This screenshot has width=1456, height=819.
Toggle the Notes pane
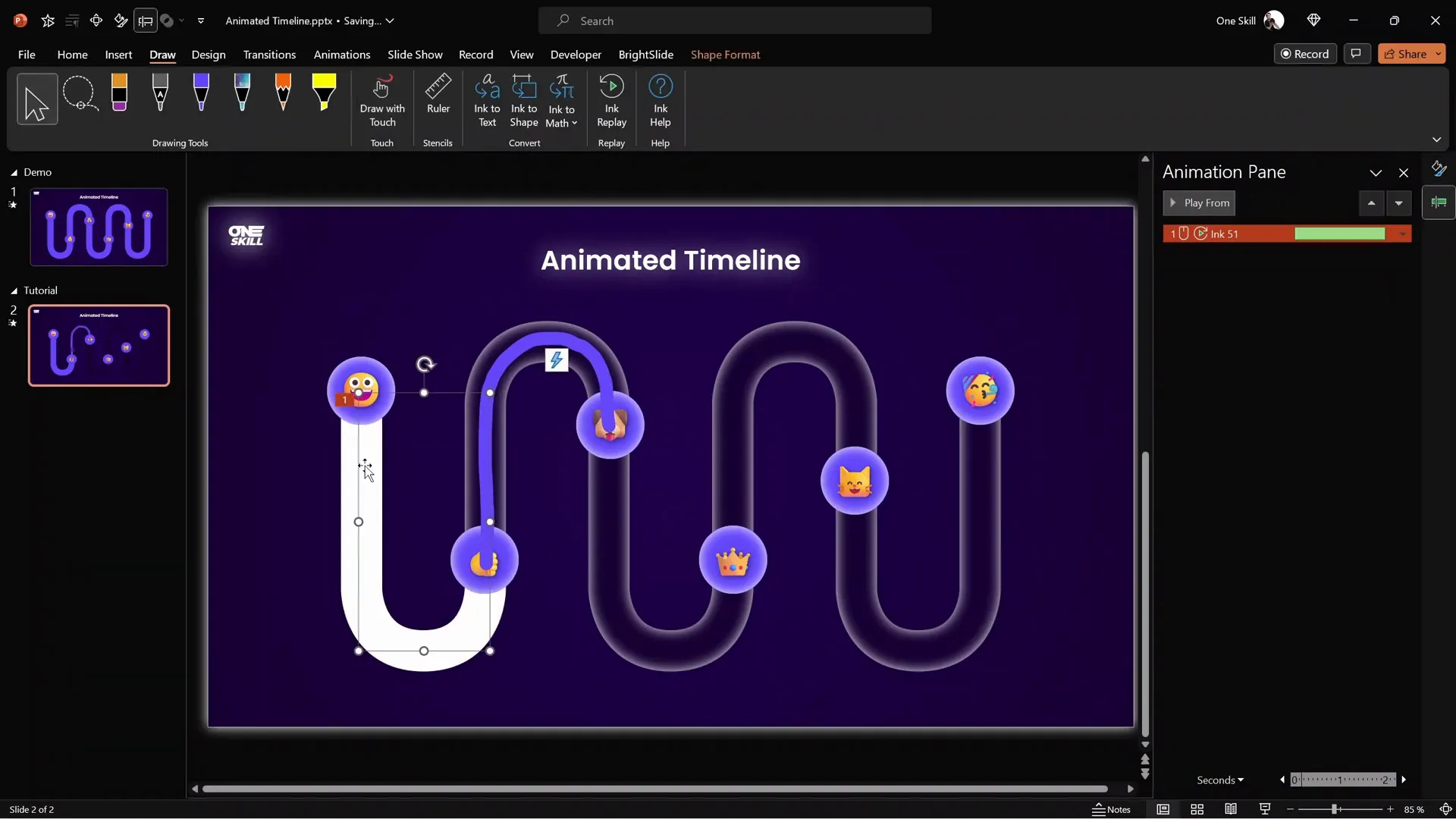[1111, 809]
